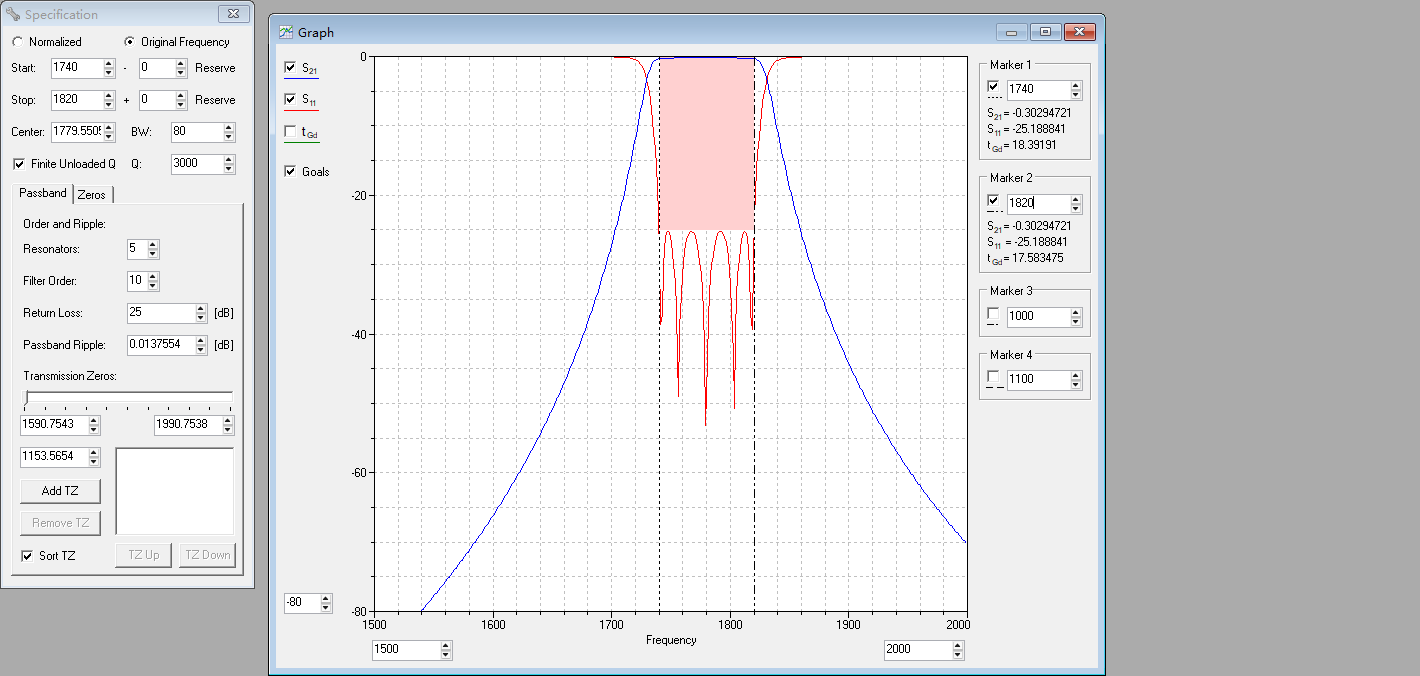
Task: Click the Resonators field showing 5
Action: (x=136, y=249)
